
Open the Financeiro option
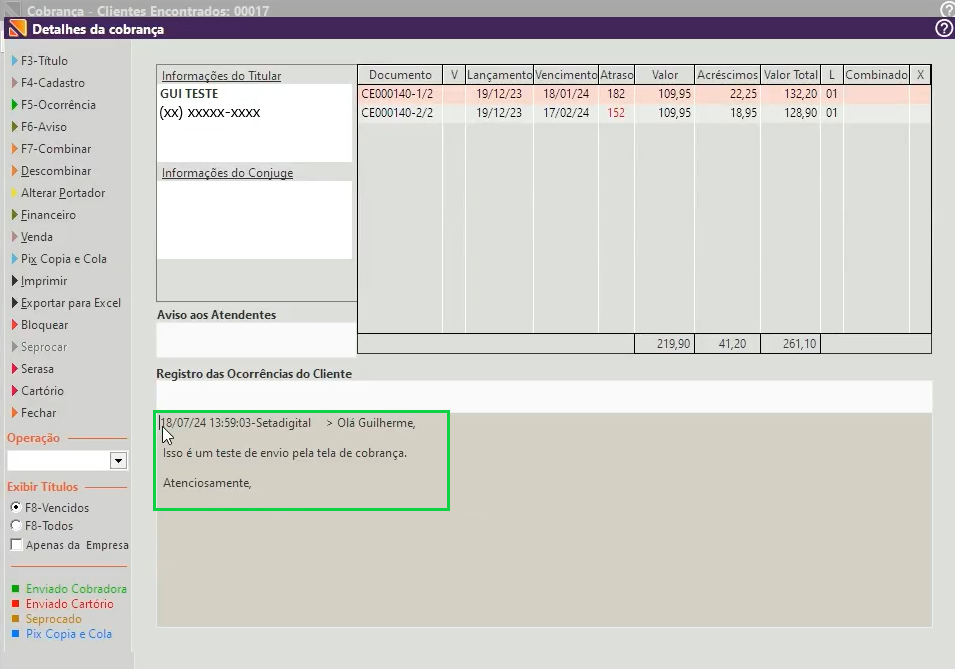tap(49, 215)
